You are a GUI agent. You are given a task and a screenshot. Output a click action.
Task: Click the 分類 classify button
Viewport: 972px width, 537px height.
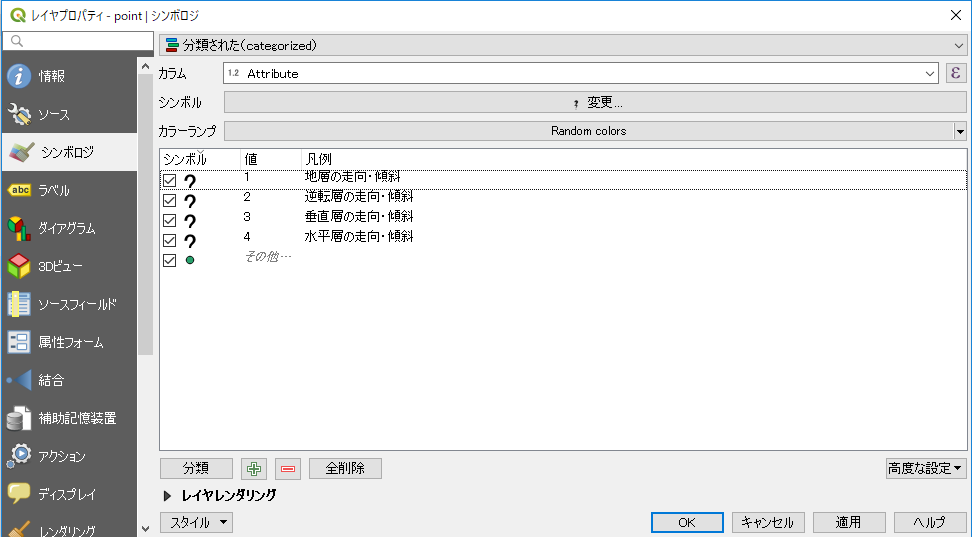(x=197, y=469)
